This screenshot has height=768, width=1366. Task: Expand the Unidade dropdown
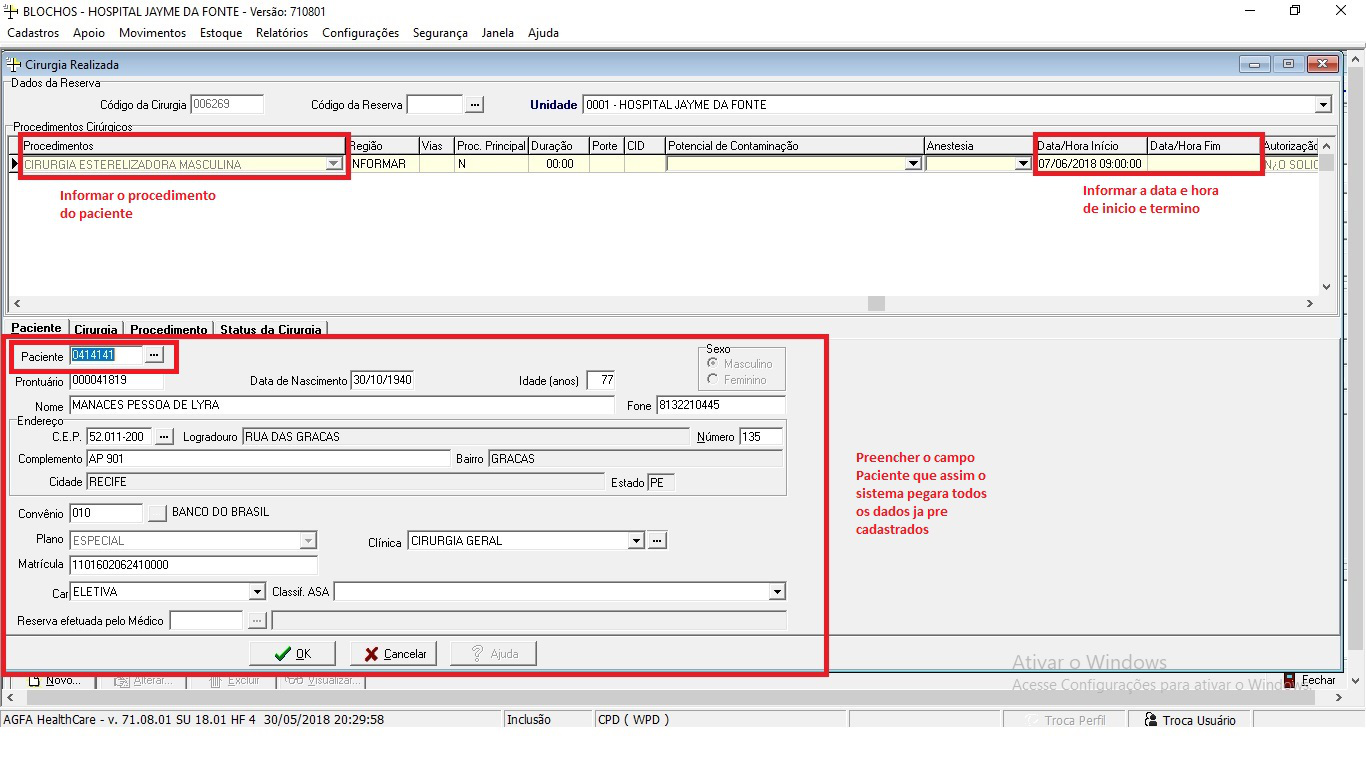coord(1323,105)
